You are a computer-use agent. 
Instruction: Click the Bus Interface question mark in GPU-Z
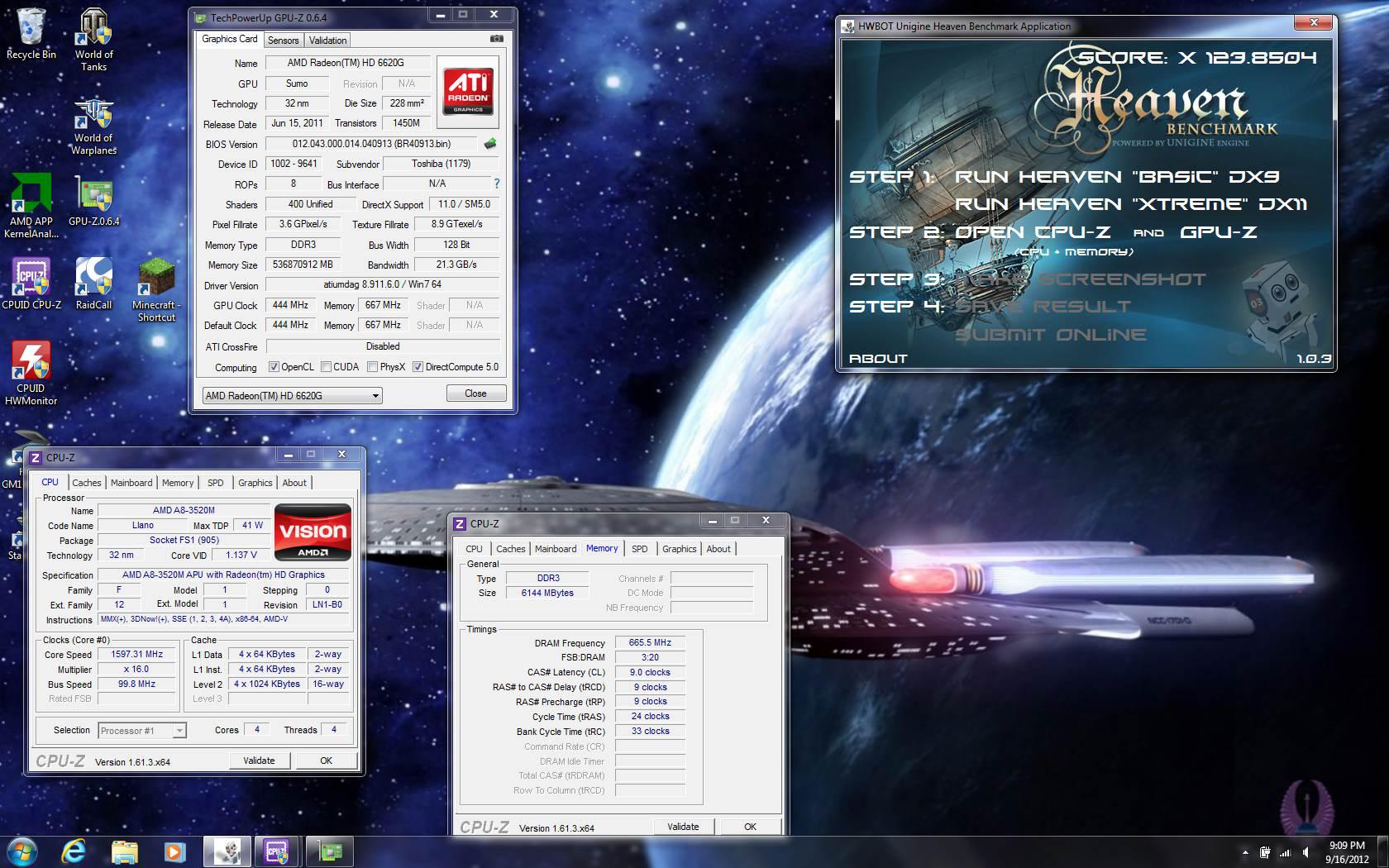(496, 184)
